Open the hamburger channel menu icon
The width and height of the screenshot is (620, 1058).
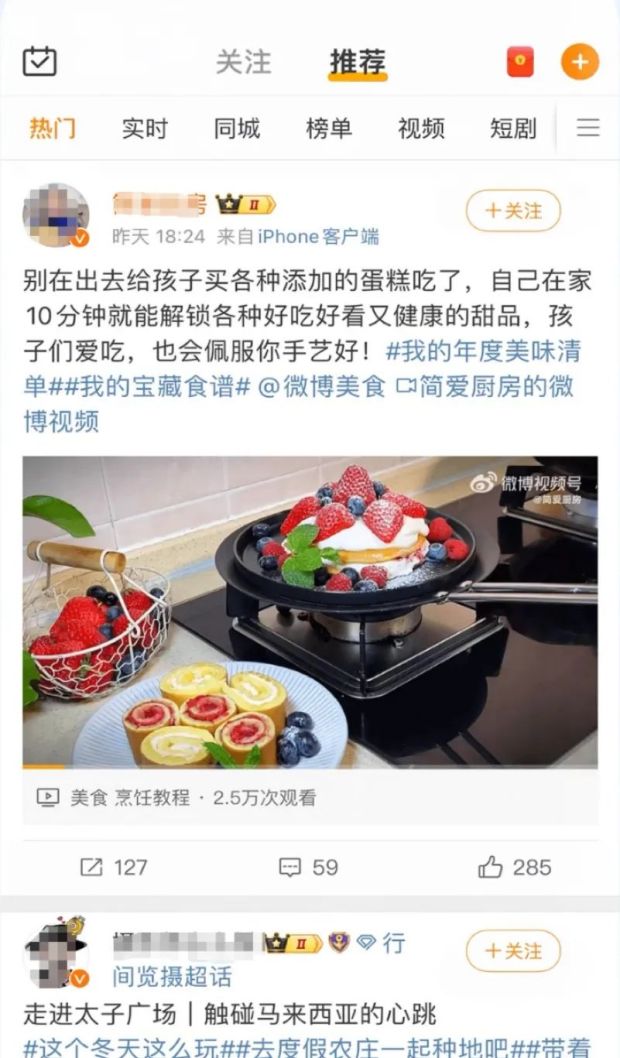(588, 128)
